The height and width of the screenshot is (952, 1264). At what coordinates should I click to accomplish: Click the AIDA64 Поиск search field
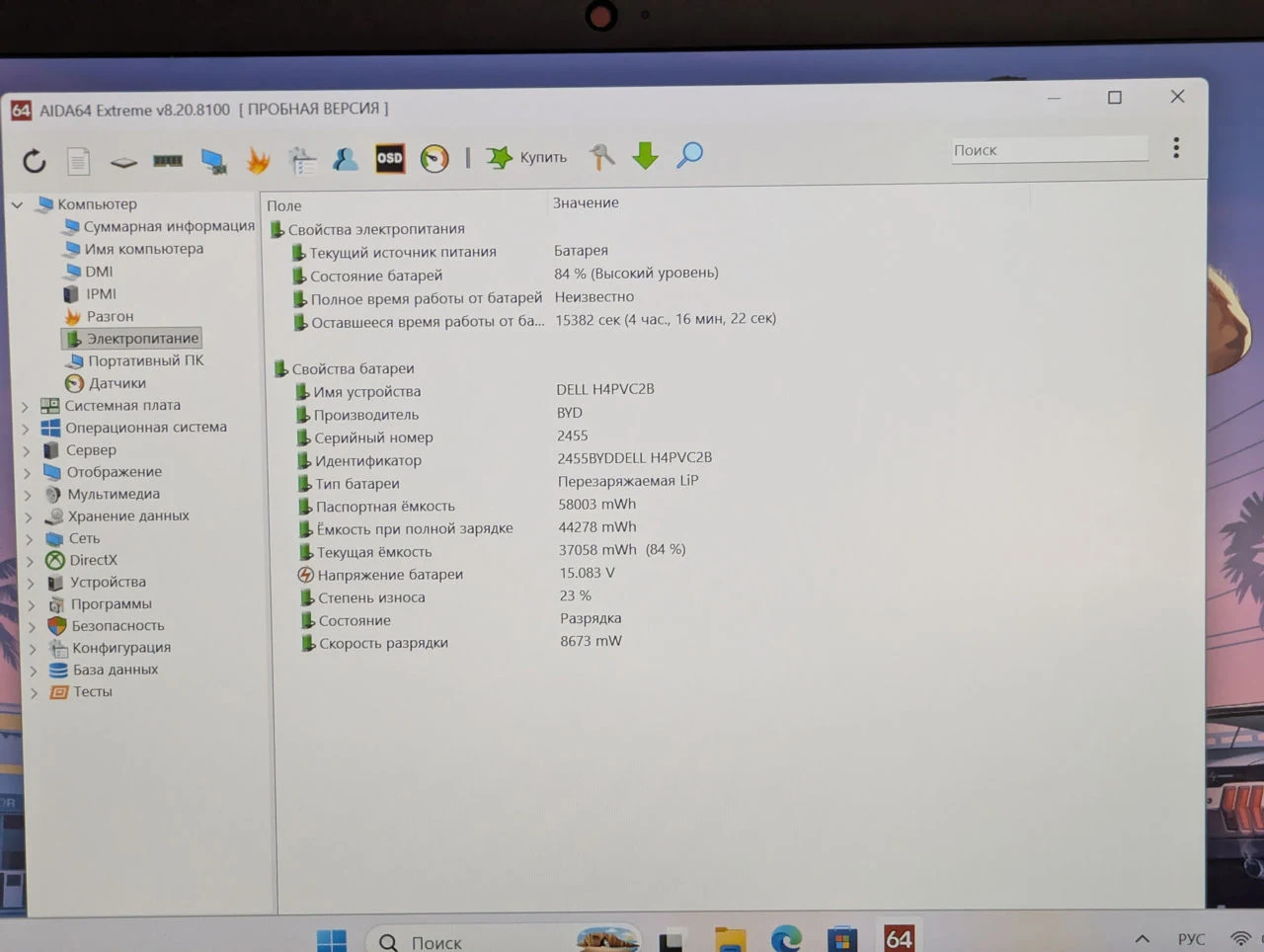(x=1050, y=149)
